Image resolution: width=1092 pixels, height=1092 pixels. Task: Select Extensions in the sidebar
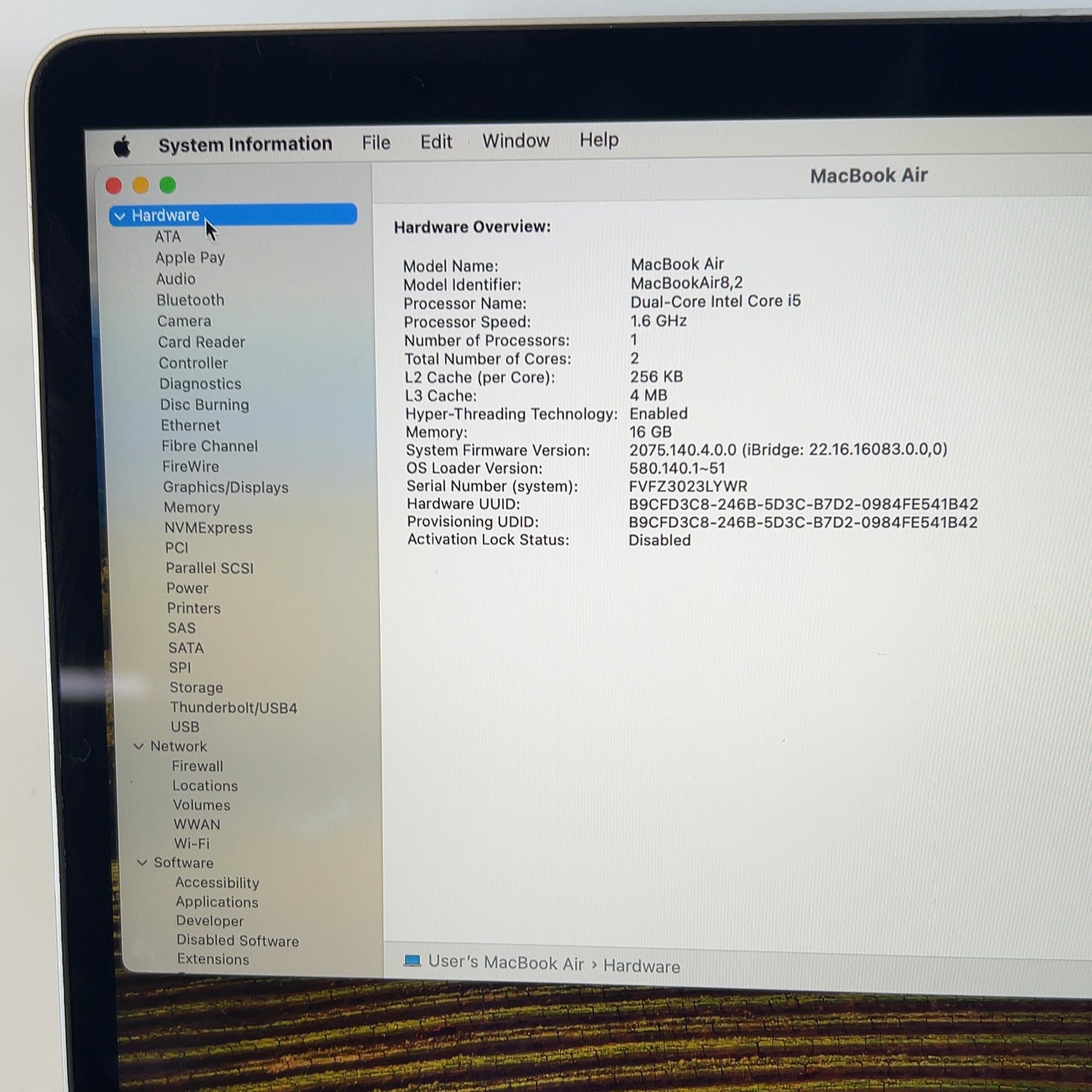pos(213,960)
